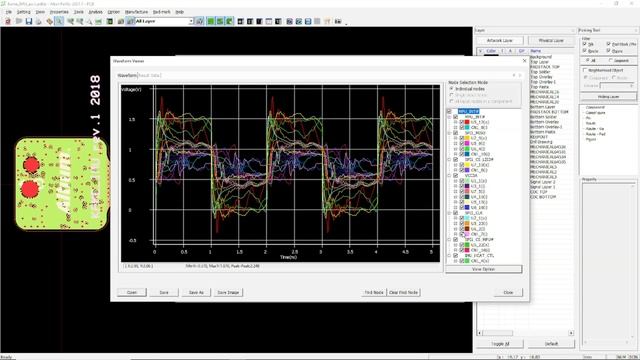This screenshot has height=360, width=640.
Task: Open the Manufacture menu
Action: [136, 12]
